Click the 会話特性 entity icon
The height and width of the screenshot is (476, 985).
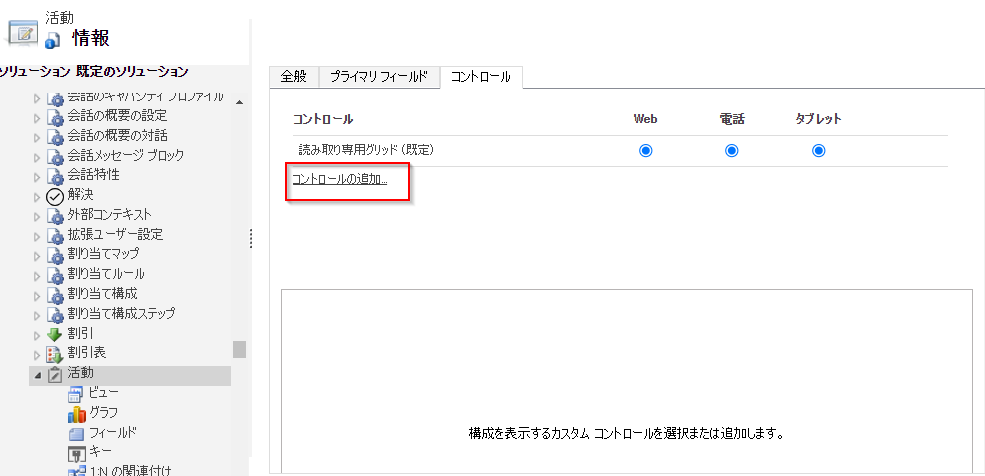(x=56, y=176)
